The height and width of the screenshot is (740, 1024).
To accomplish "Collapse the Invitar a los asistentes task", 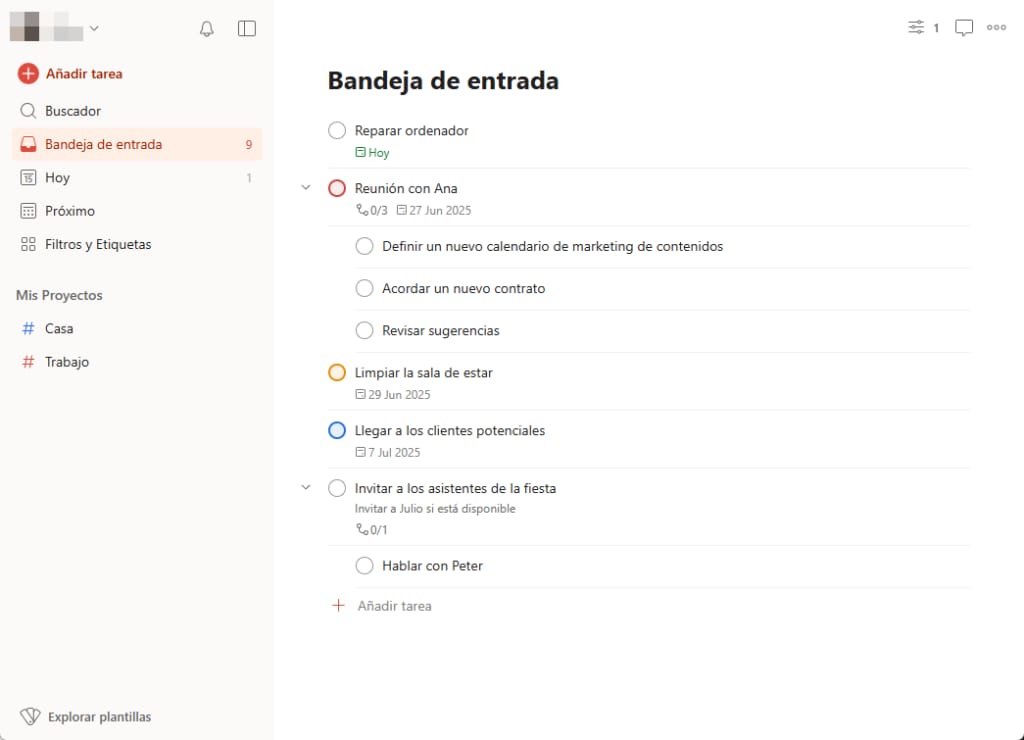I will pyautogui.click(x=306, y=487).
